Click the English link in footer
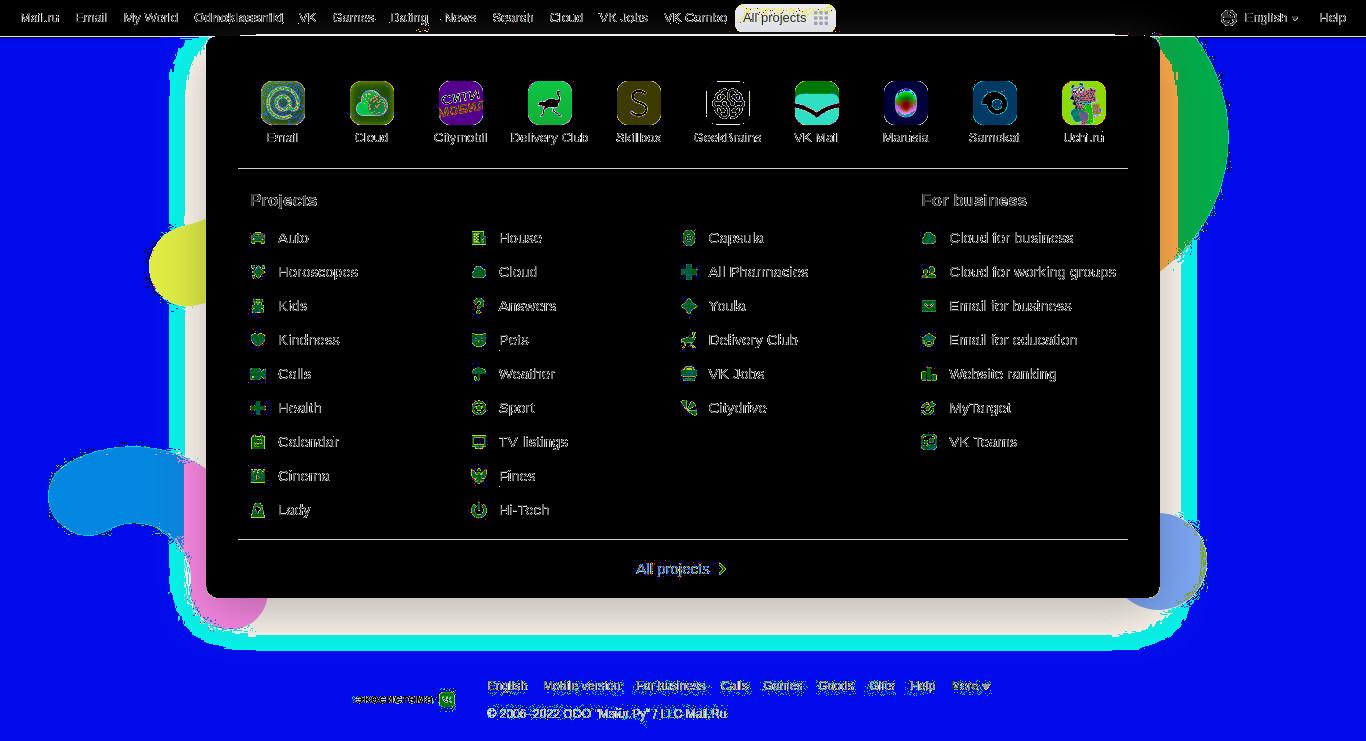Image resolution: width=1366 pixels, height=741 pixels. click(x=507, y=686)
